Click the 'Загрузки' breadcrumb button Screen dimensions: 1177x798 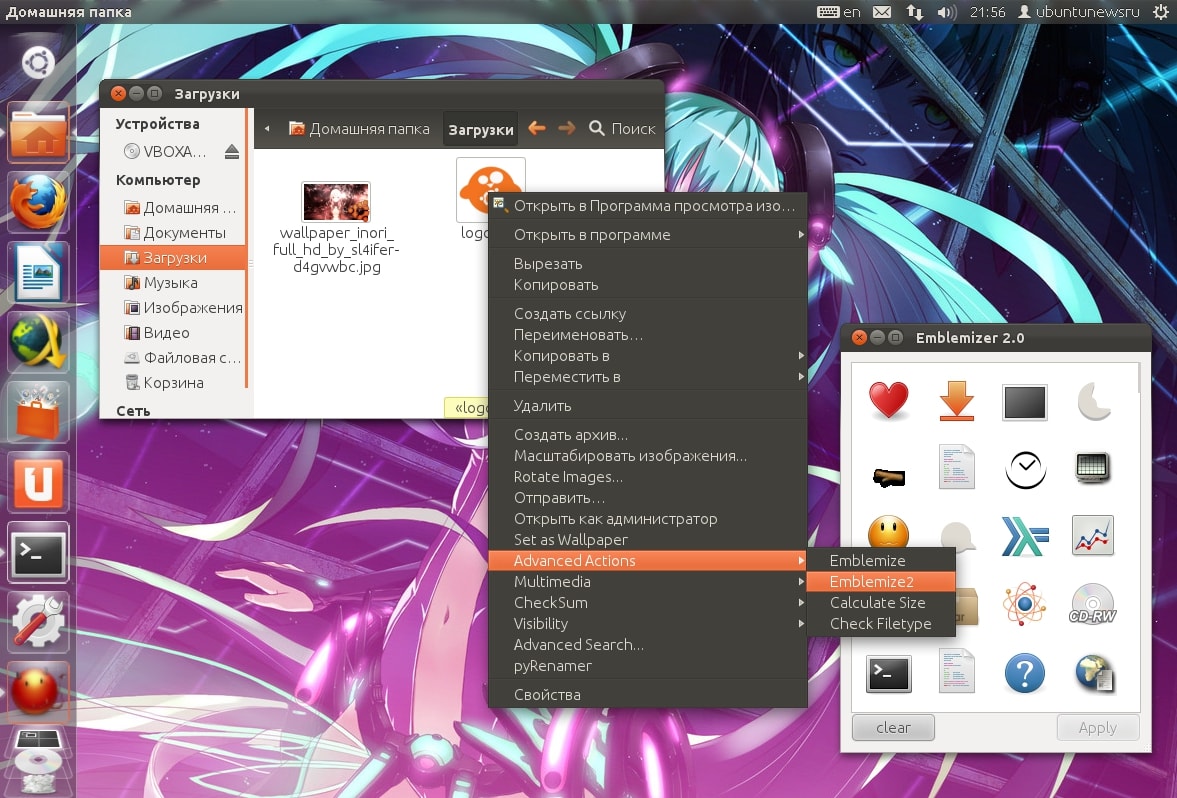pos(480,129)
